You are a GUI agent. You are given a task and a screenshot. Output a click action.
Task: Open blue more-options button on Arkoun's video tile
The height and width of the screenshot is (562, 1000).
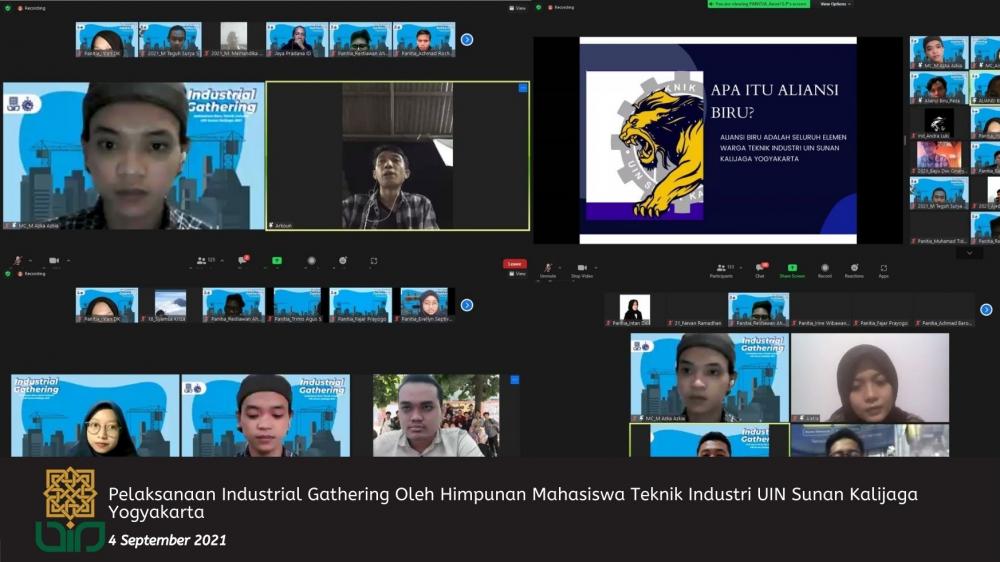[523, 88]
